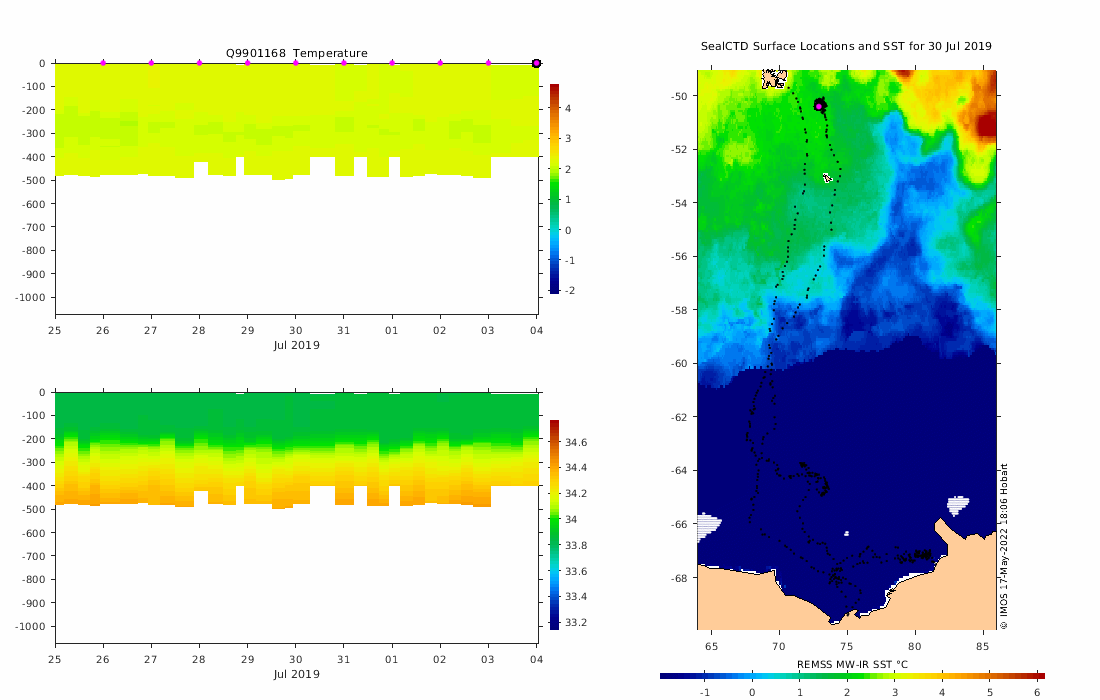This screenshot has width=1100, height=700.
Task: Click the '85' longitude label on the map
Action: click(983, 647)
